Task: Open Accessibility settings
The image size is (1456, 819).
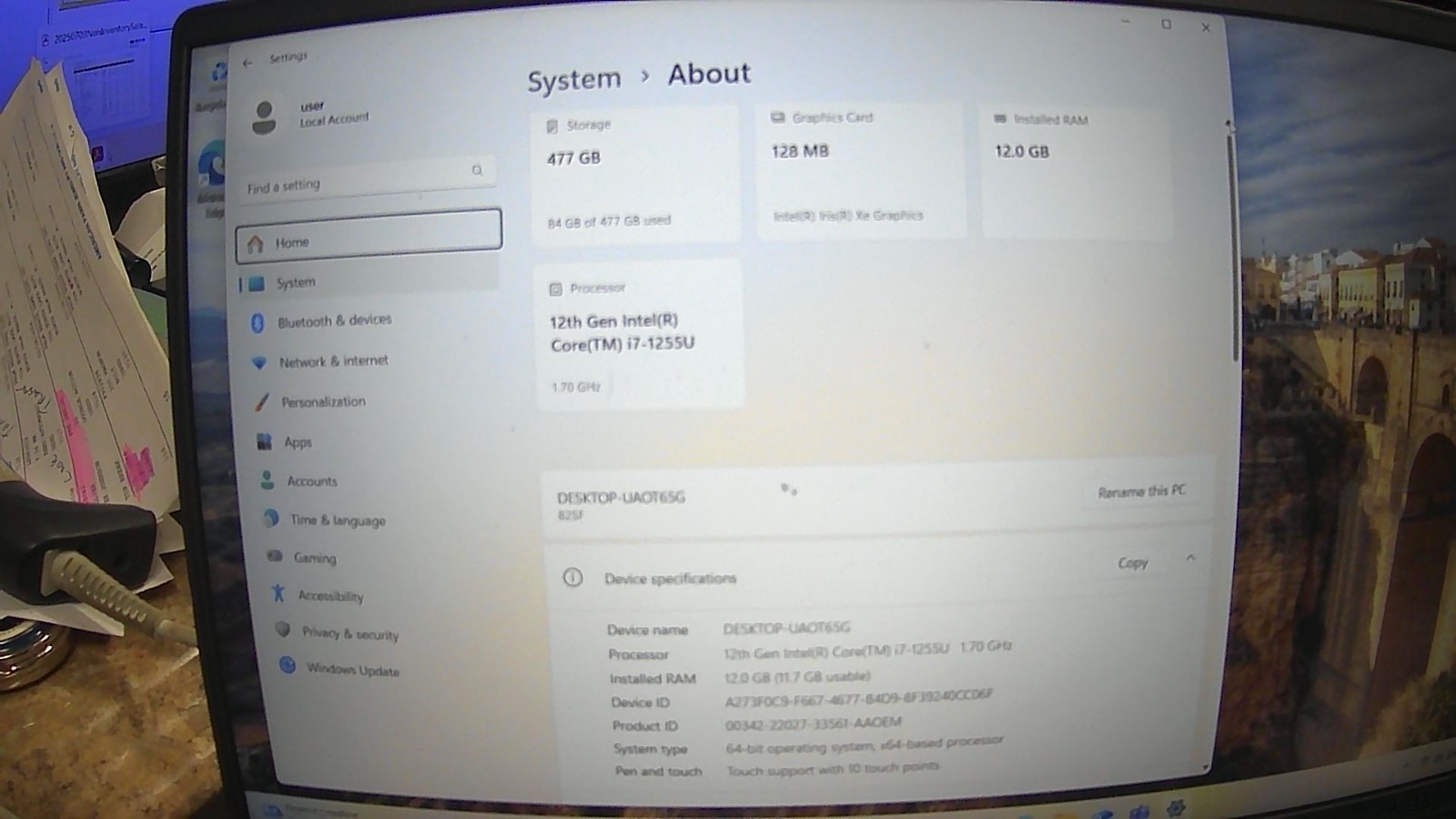Action: coord(329,596)
